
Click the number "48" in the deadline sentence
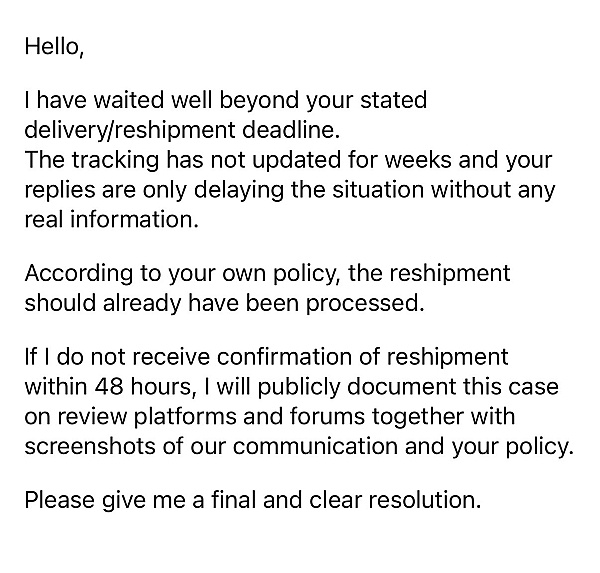coord(109,387)
